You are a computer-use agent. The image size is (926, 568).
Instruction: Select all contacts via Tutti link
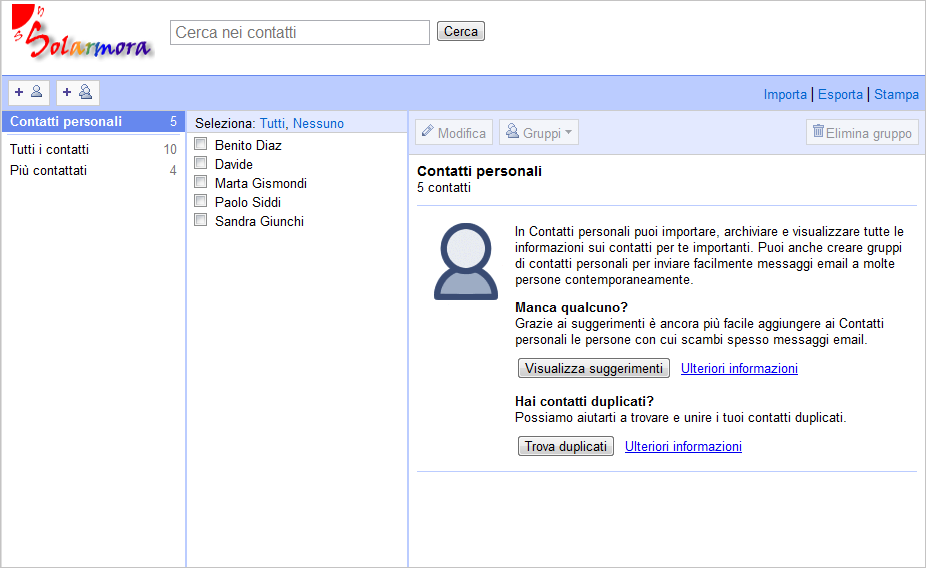click(x=272, y=123)
